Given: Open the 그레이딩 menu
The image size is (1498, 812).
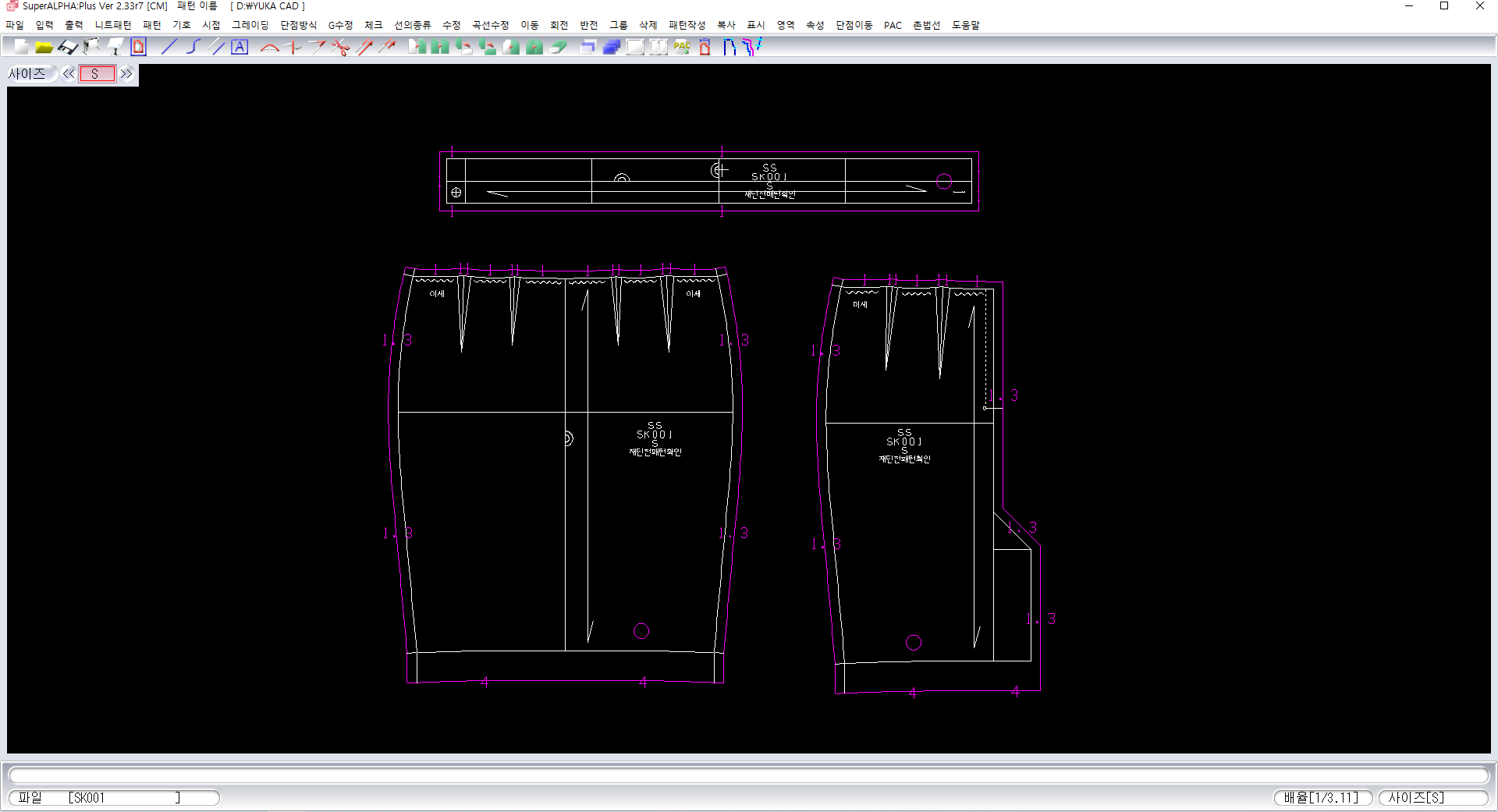Looking at the screenshot, I should click(x=250, y=25).
